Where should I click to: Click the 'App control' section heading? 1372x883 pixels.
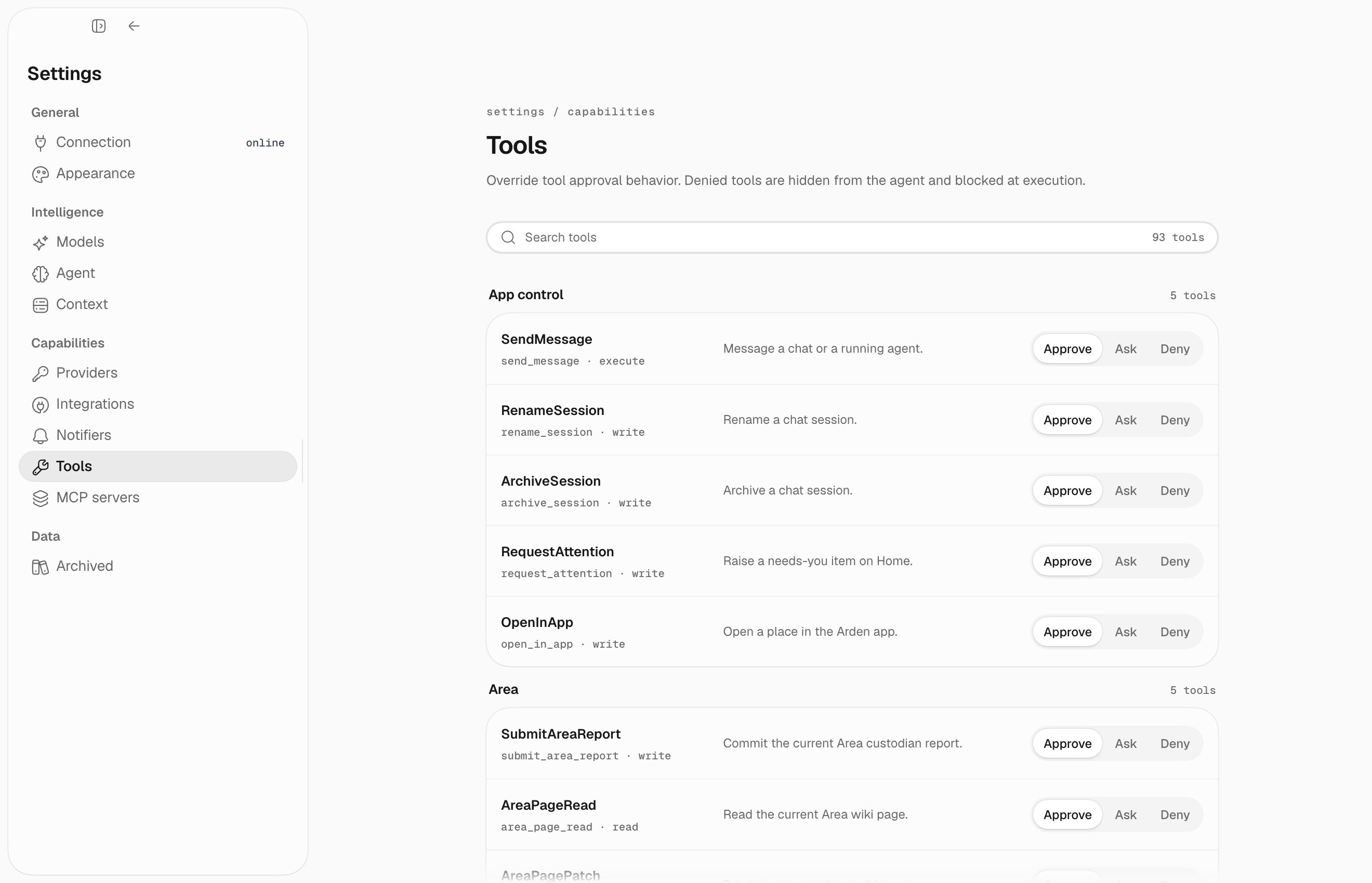[525, 295]
